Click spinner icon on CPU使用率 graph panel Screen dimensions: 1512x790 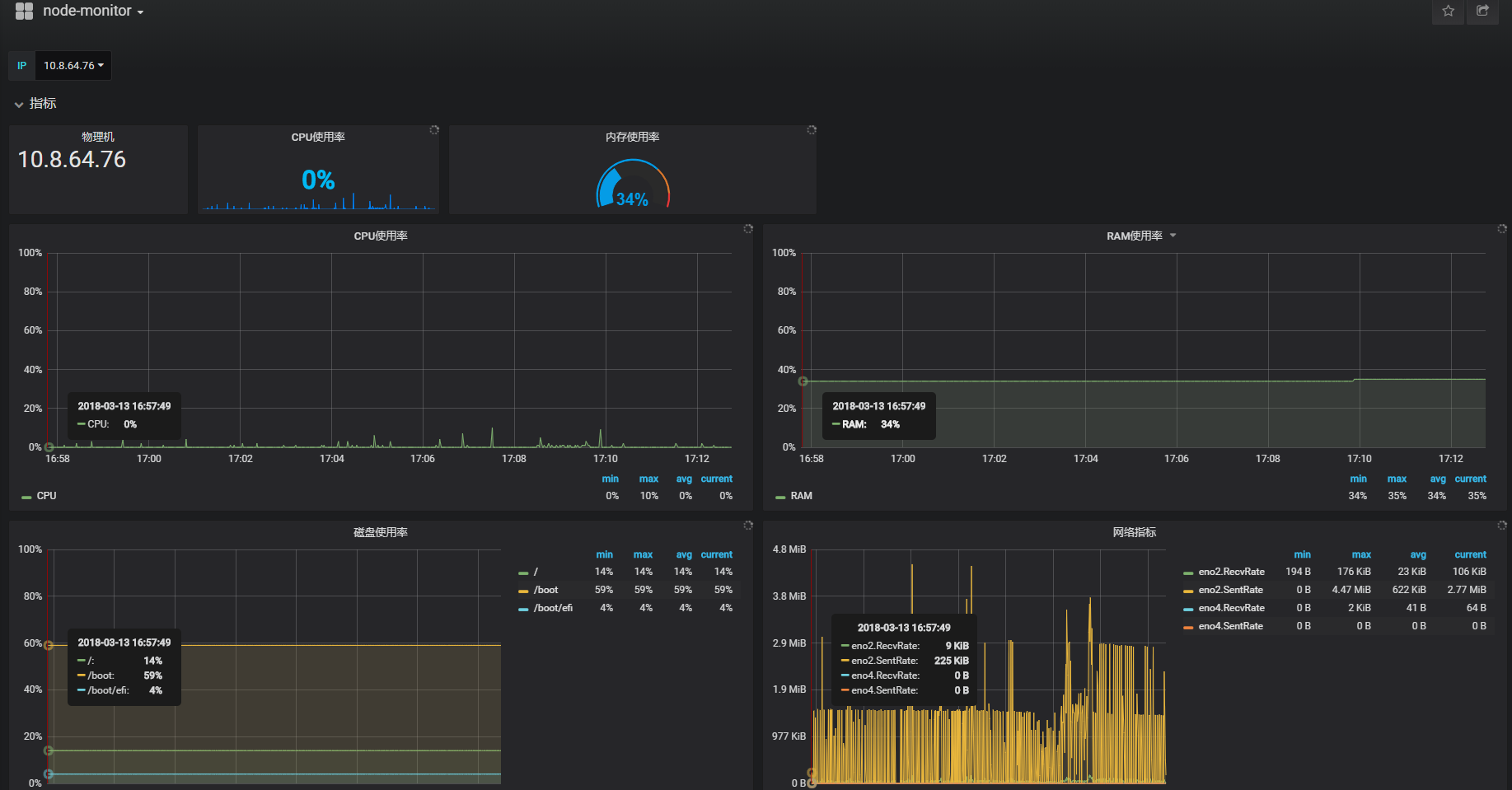click(x=748, y=229)
